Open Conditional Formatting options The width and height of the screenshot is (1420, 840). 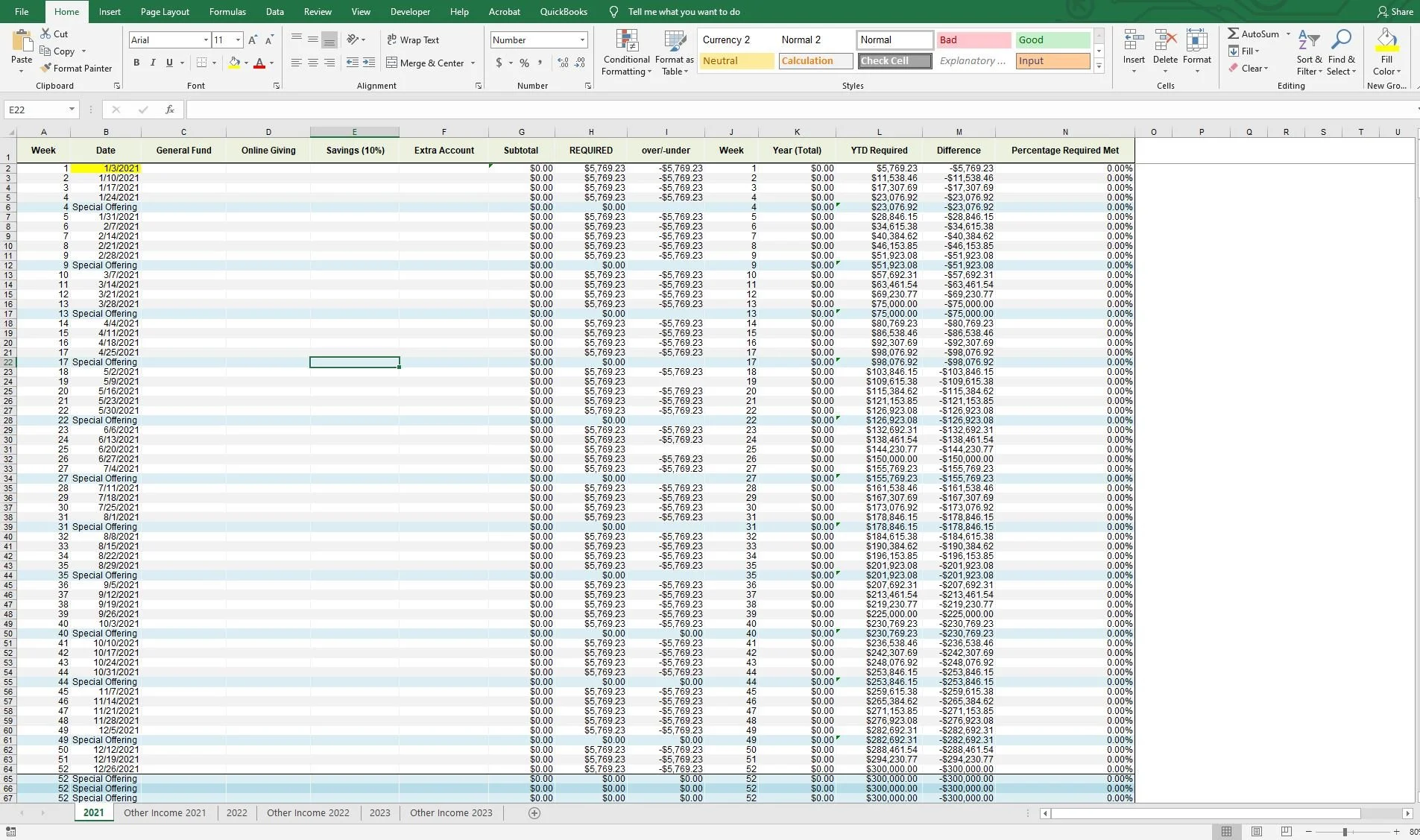coord(625,51)
